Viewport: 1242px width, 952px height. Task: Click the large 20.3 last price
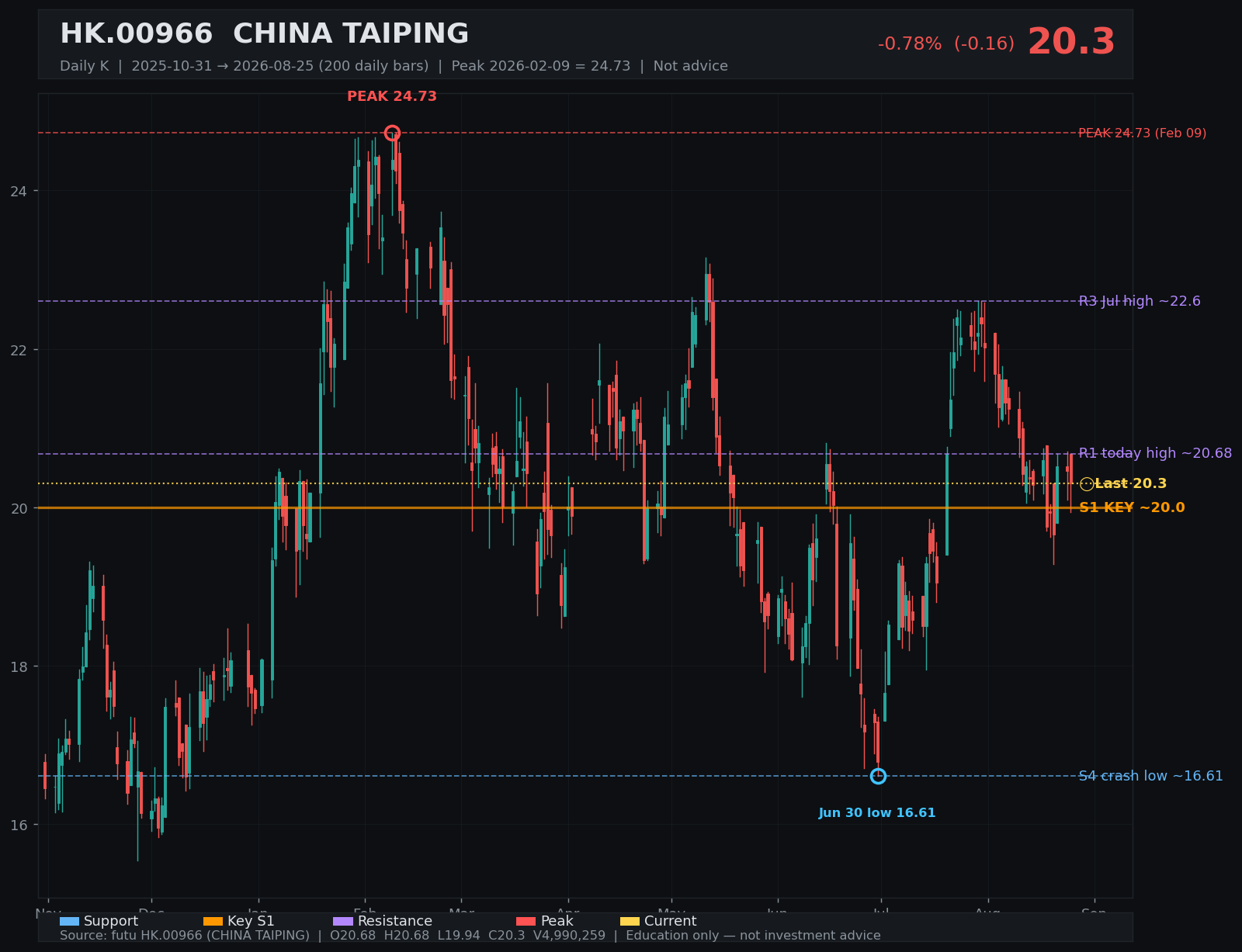[x=1071, y=42]
